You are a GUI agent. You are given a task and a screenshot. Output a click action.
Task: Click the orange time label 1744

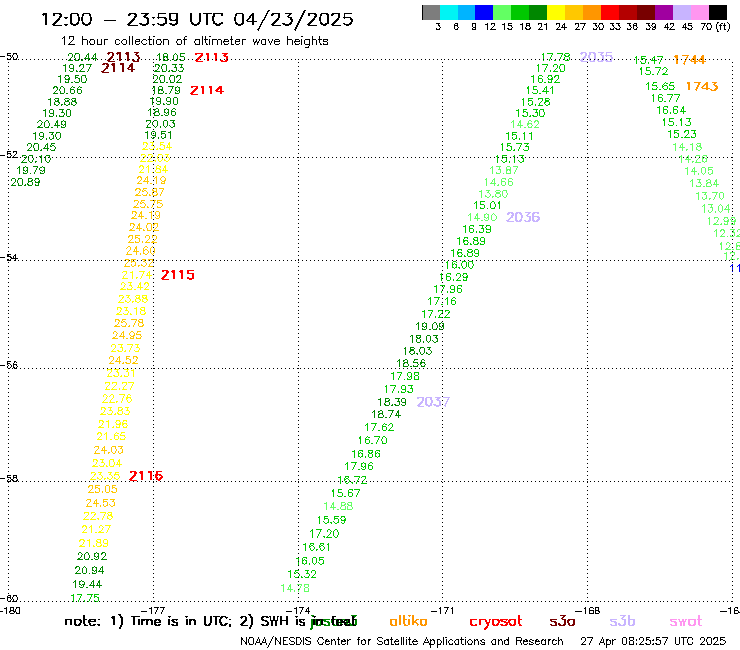point(690,59)
